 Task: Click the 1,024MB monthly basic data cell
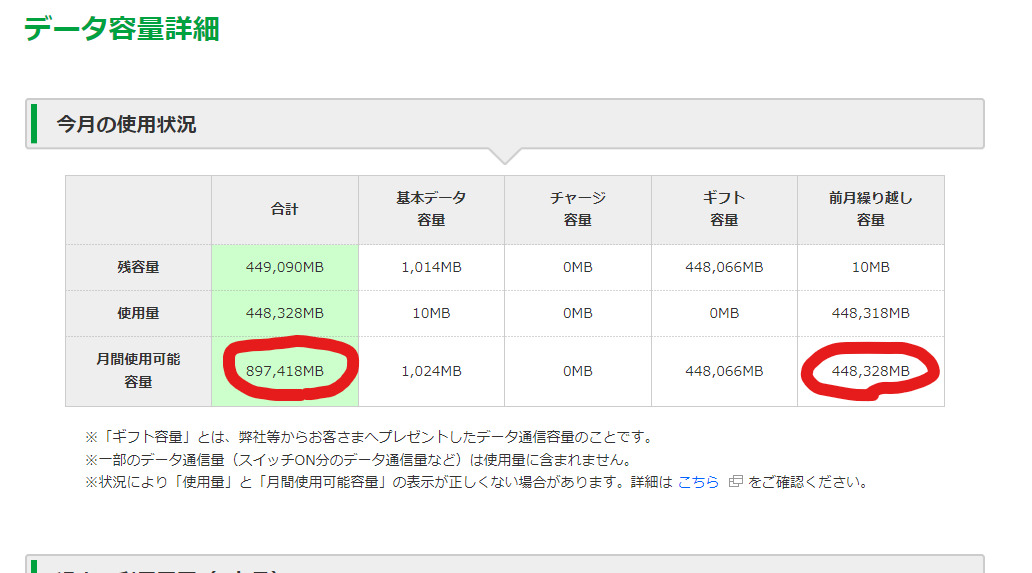coord(431,371)
